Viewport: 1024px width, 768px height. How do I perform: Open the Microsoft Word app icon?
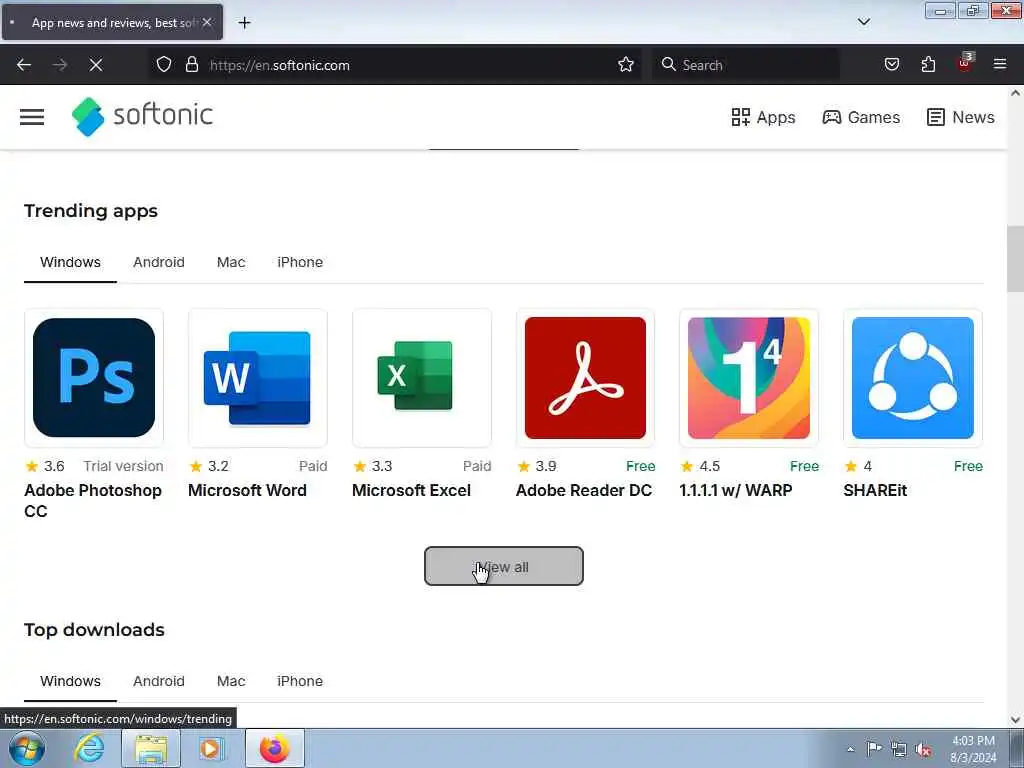[257, 377]
